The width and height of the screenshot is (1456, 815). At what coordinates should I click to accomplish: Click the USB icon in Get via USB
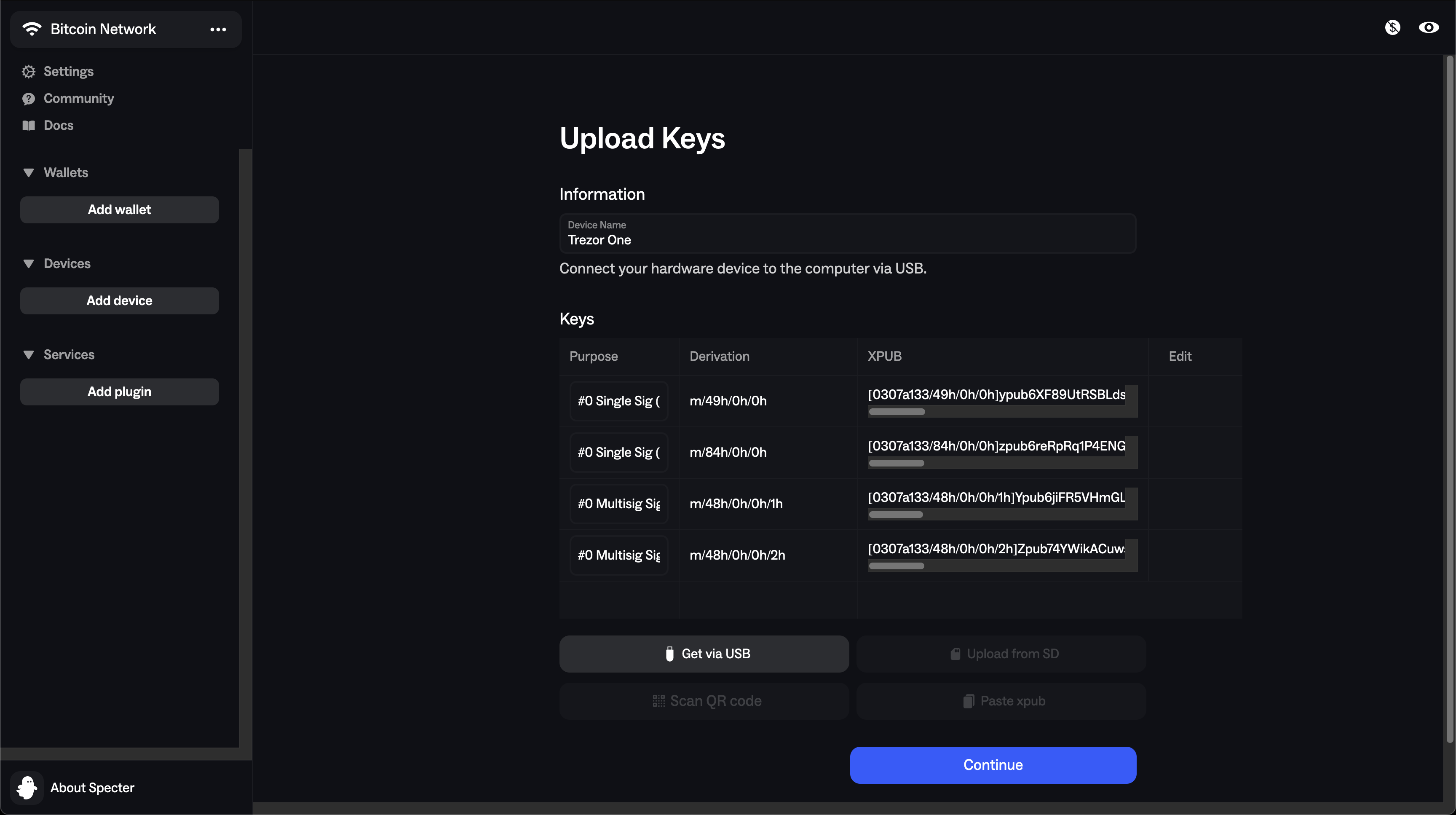click(x=670, y=654)
